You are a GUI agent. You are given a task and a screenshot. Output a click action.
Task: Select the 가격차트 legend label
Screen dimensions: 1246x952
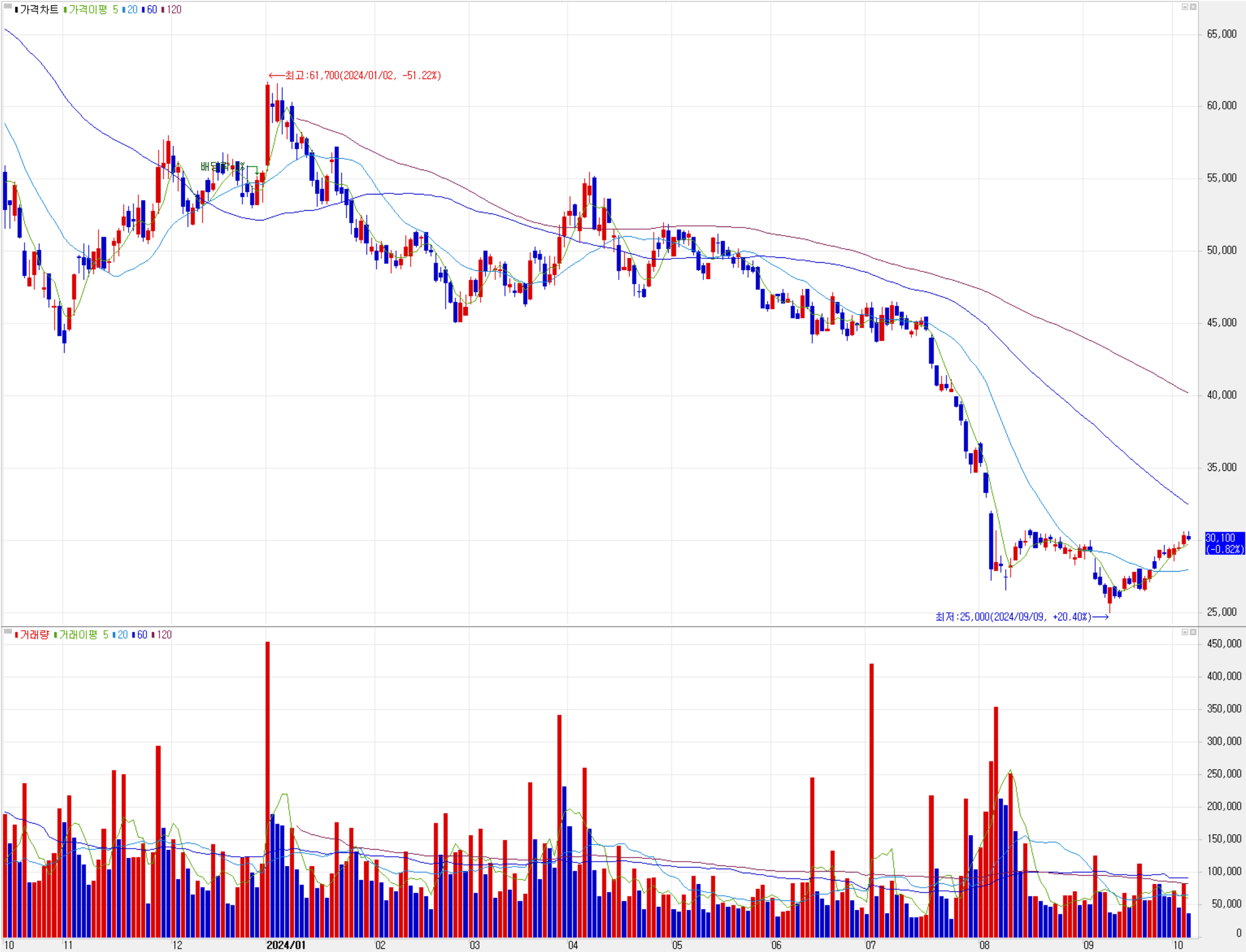pyautogui.click(x=39, y=10)
